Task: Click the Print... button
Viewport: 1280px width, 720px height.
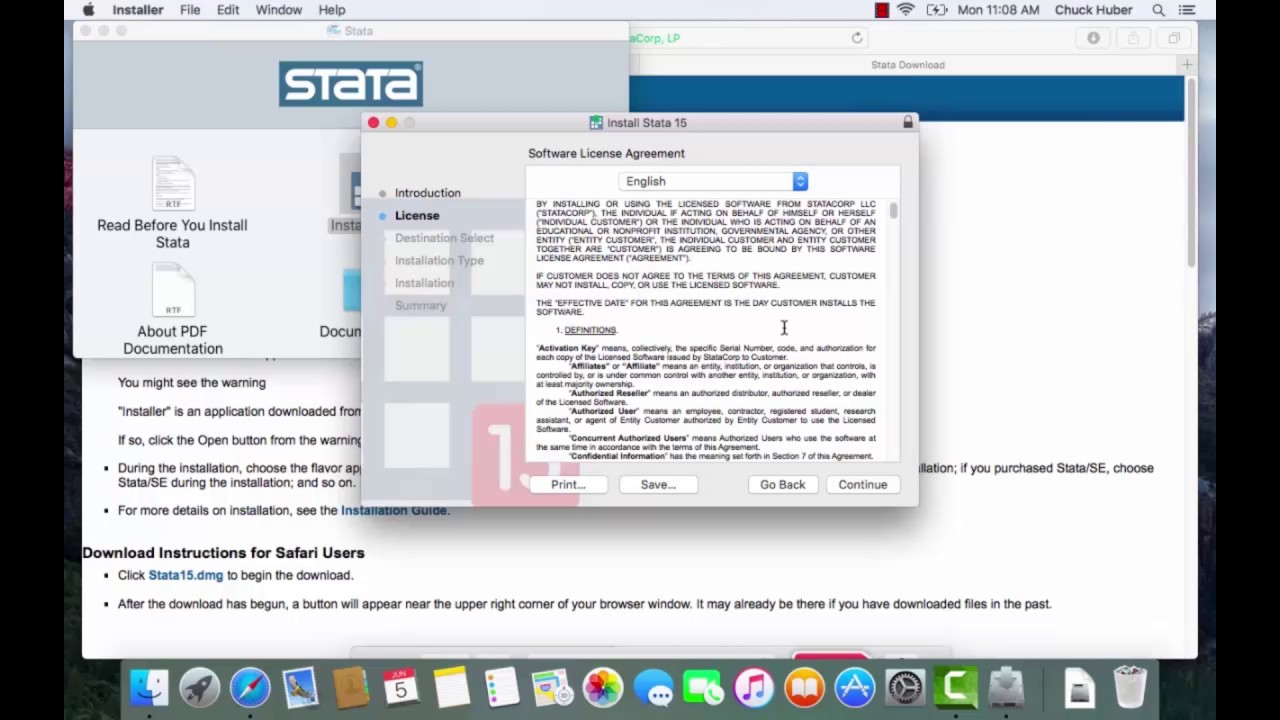Action: click(x=568, y=484)
